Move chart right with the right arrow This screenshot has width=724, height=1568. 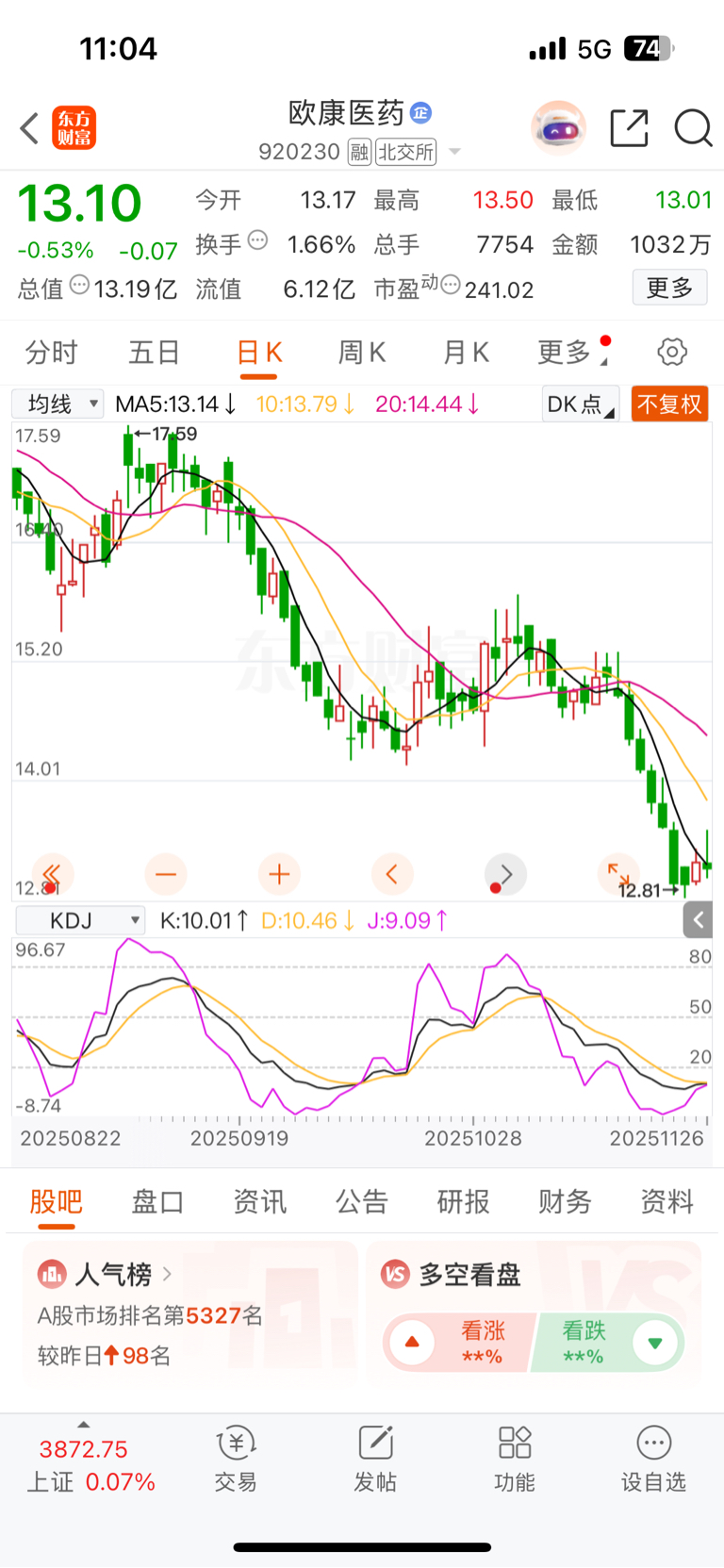click(505, 874)
